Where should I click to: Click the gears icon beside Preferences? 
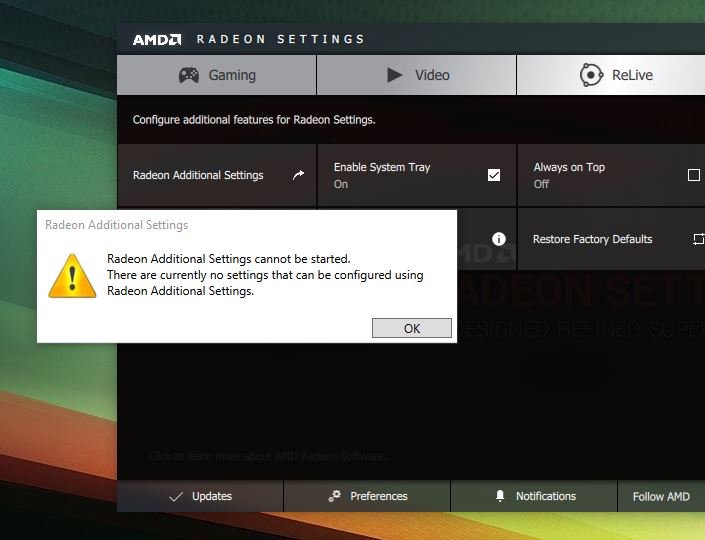pyautogui.click(x=335, y=496)
